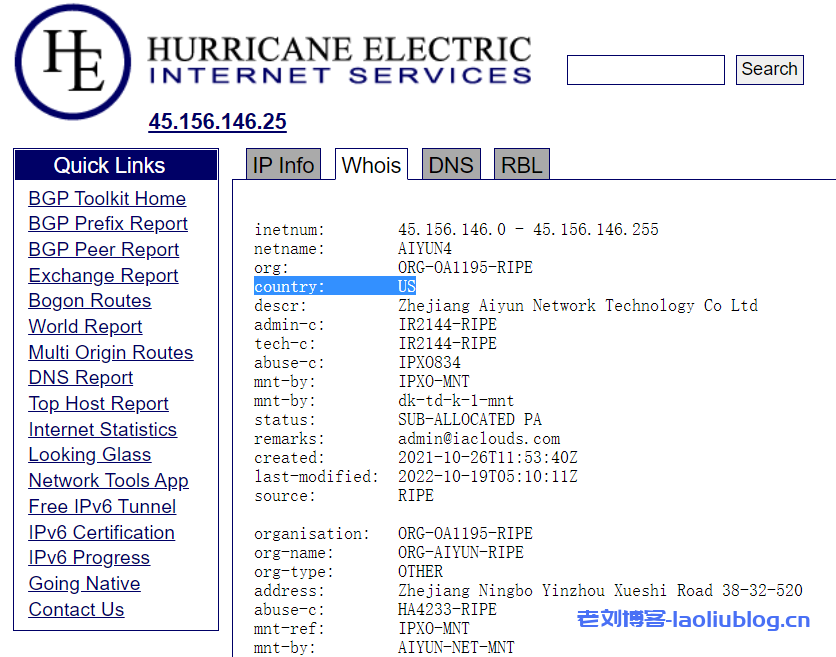836x657 pixels.
Task: Click the Multi Origin Routes link
Action: click(x=111, y=353)
